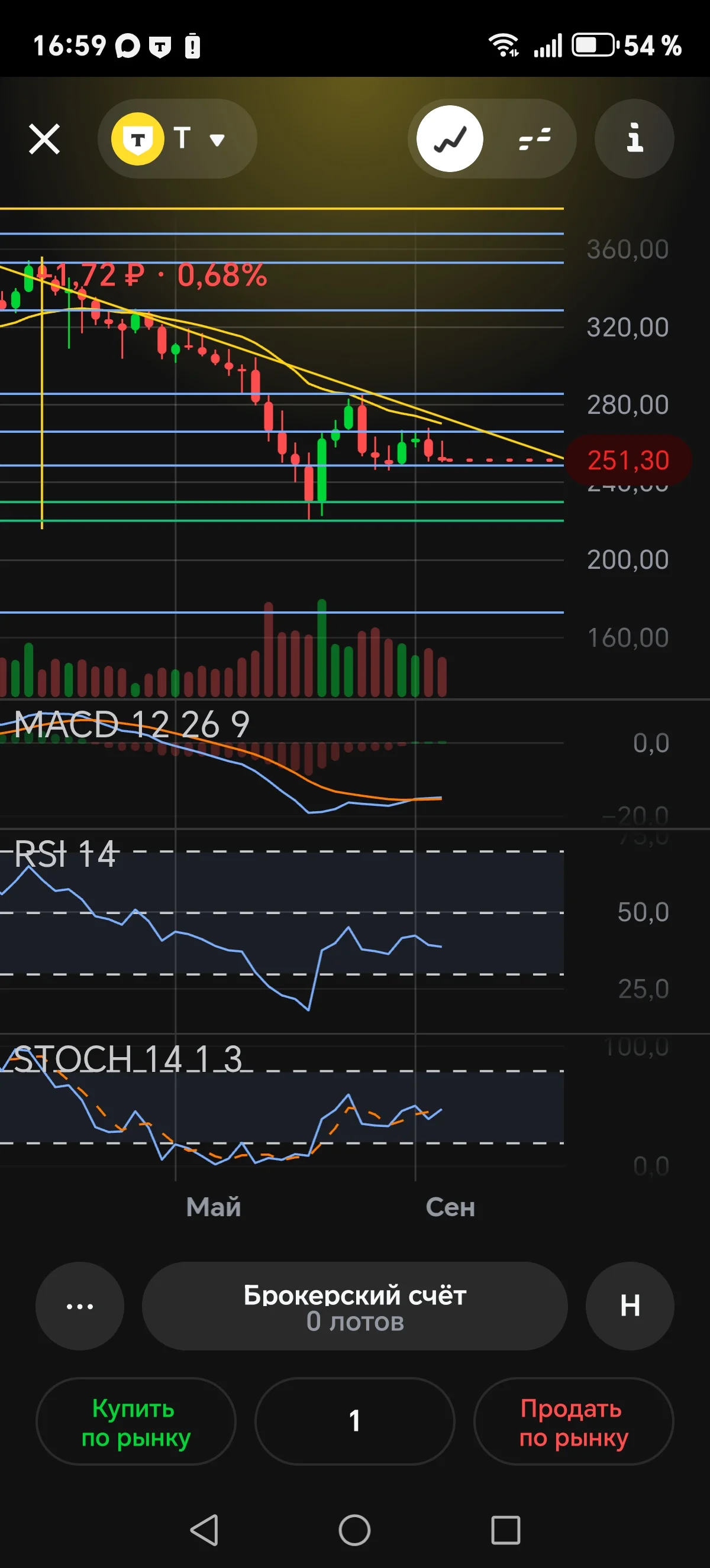Tap the 160,00 price axis label
710x1568 pixels.
tap(628, 637)
